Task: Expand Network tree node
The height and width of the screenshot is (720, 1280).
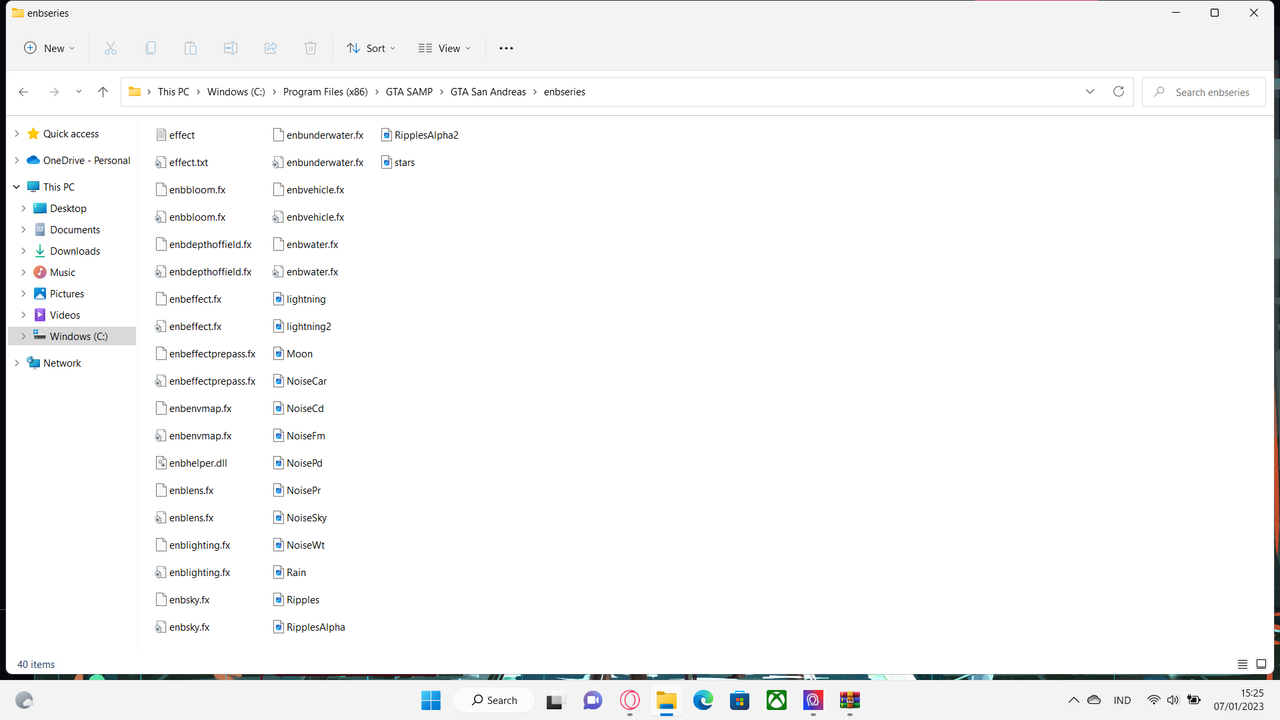Action: click(16, 363)
